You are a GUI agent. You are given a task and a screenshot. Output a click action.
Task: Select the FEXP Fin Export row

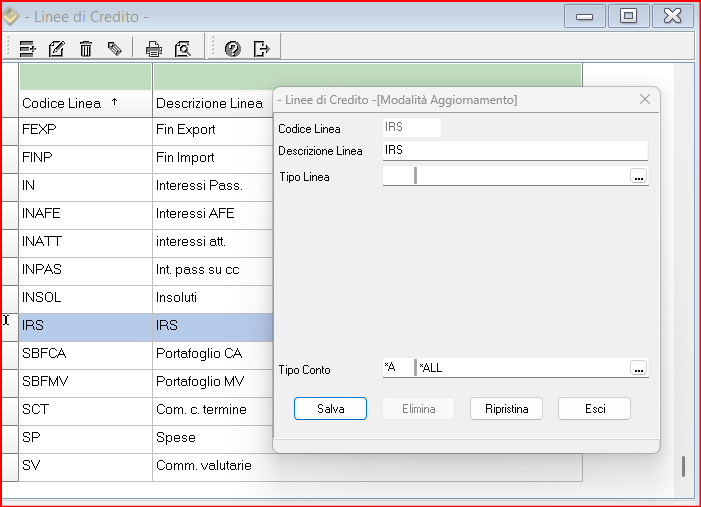[85, 130]
